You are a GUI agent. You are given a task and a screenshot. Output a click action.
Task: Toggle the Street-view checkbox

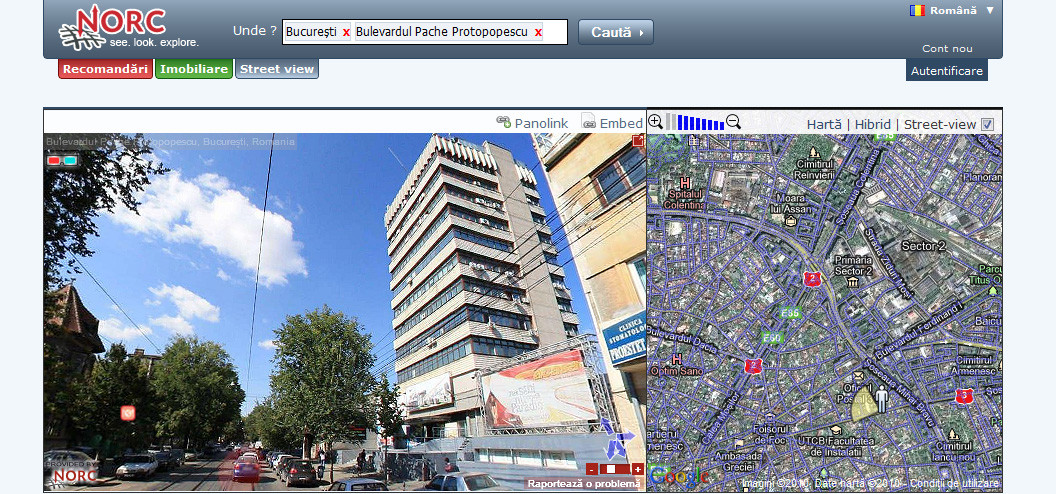pos(988,124)
